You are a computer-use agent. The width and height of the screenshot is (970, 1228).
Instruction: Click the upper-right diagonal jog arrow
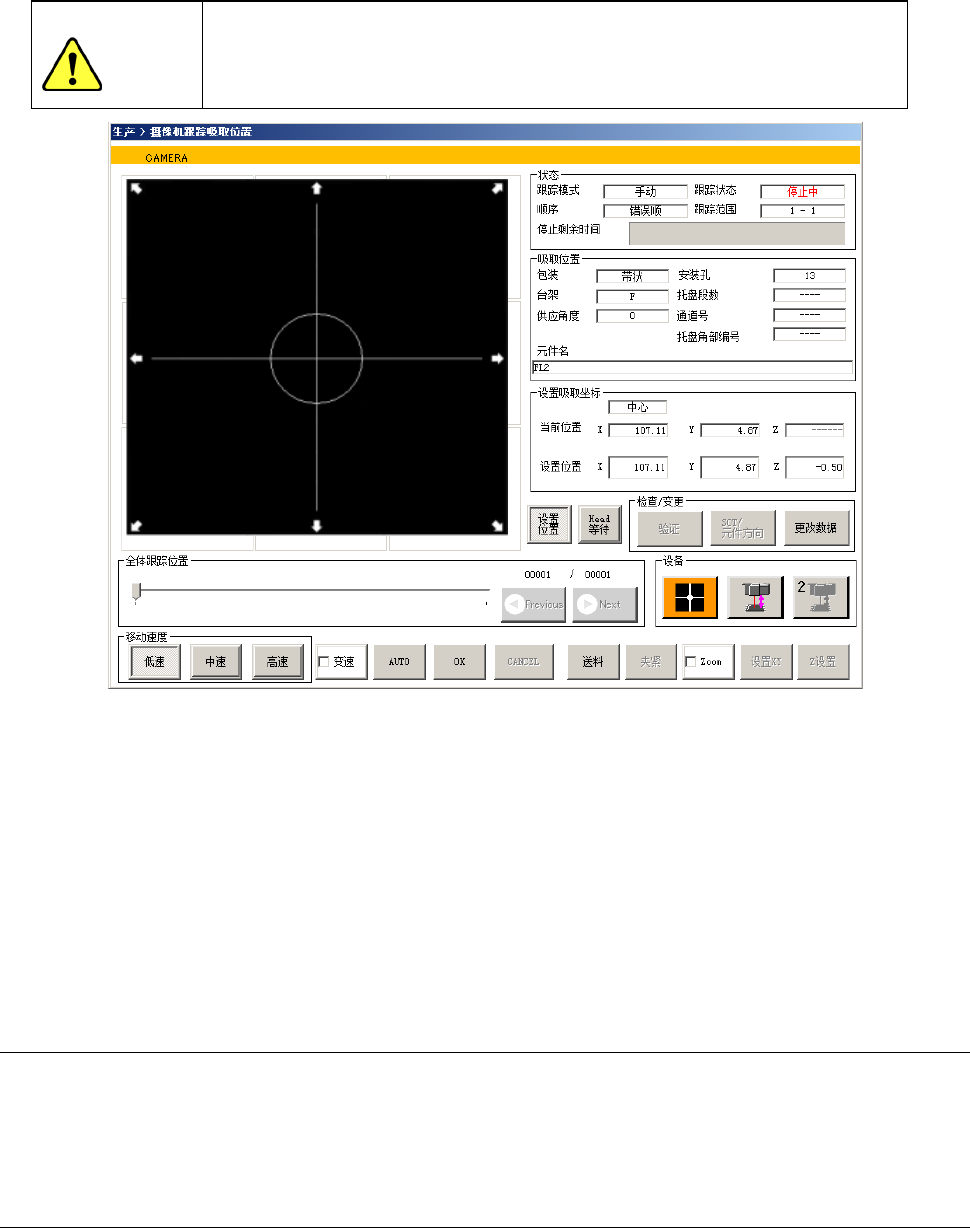point(497,189)
